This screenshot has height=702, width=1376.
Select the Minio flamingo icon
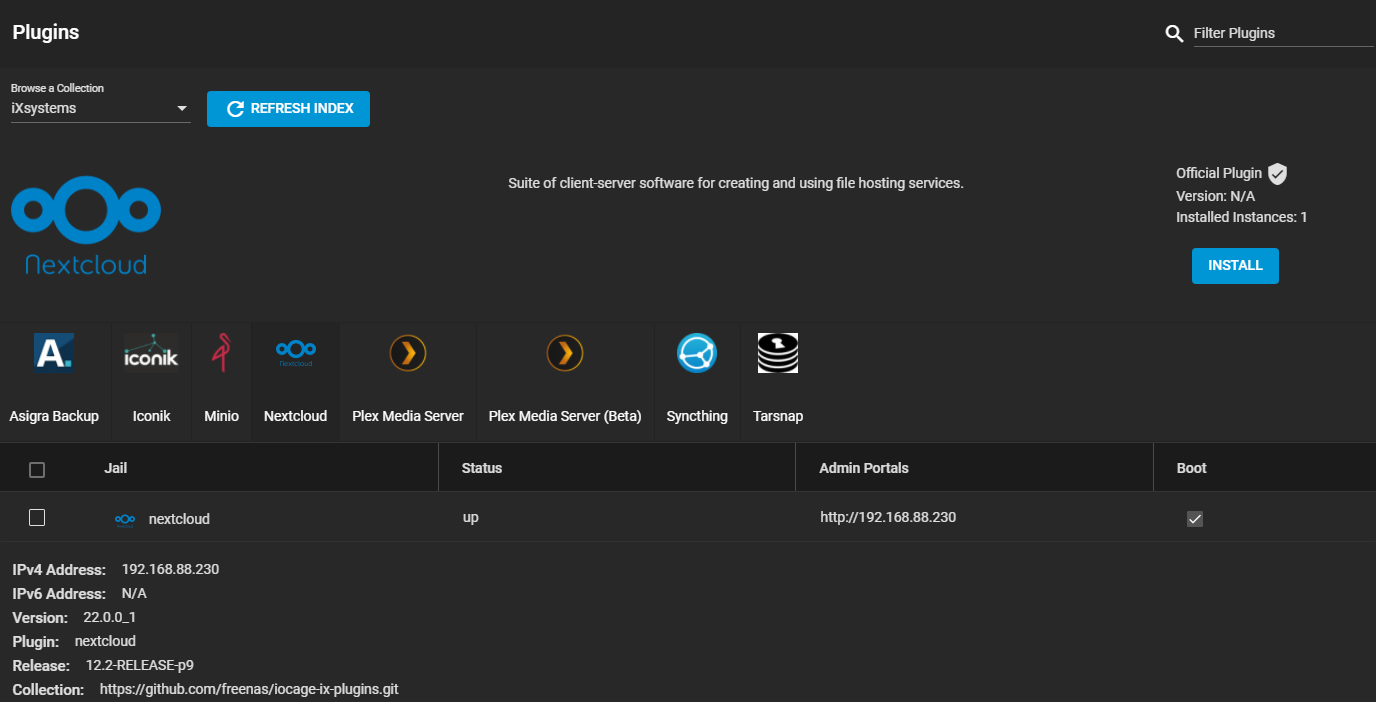221,353
